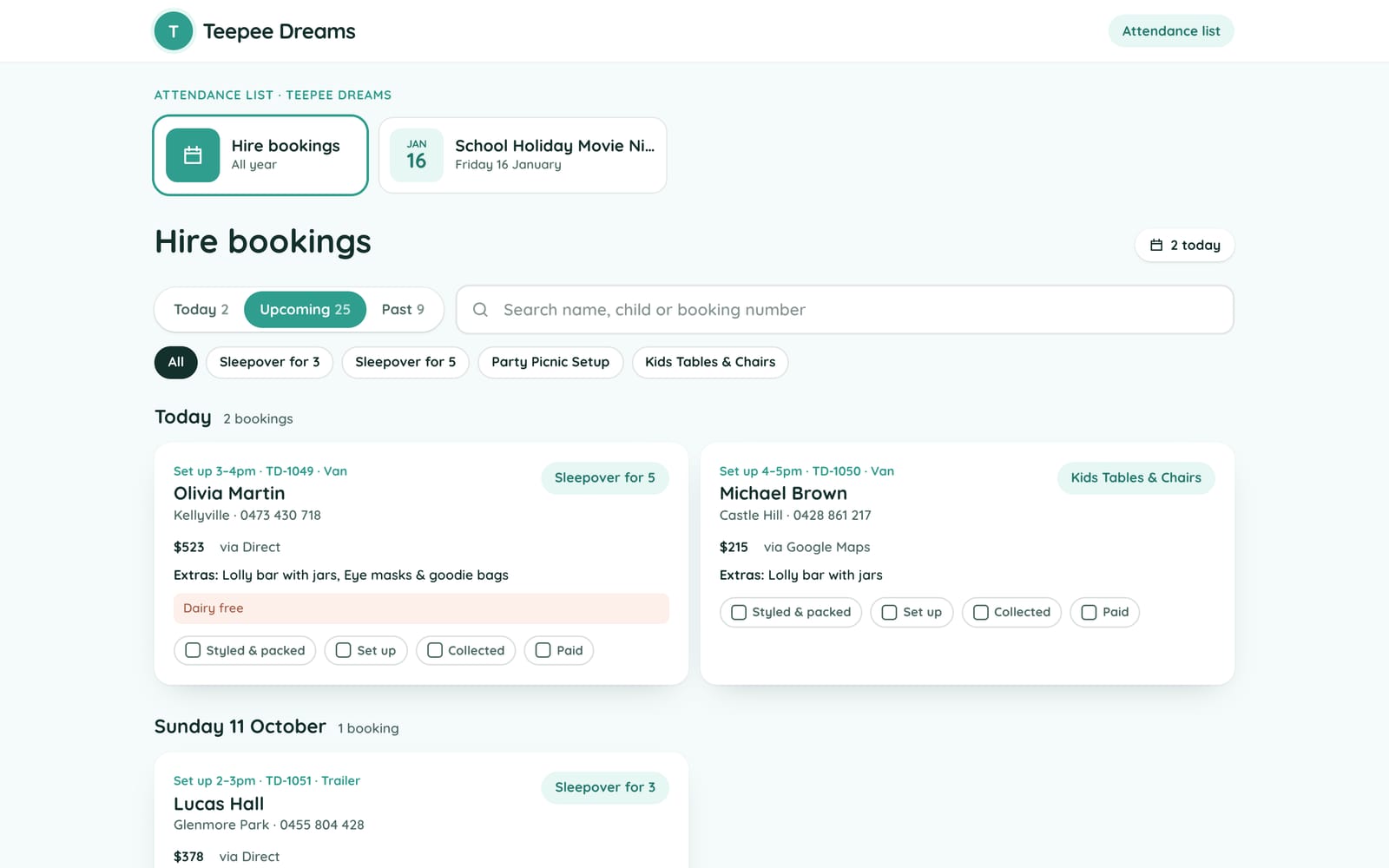Click the calendar icon in 2 today button
This screenshot has width=1389, height=868.
pyautogui.click(x=1156, y=246)
